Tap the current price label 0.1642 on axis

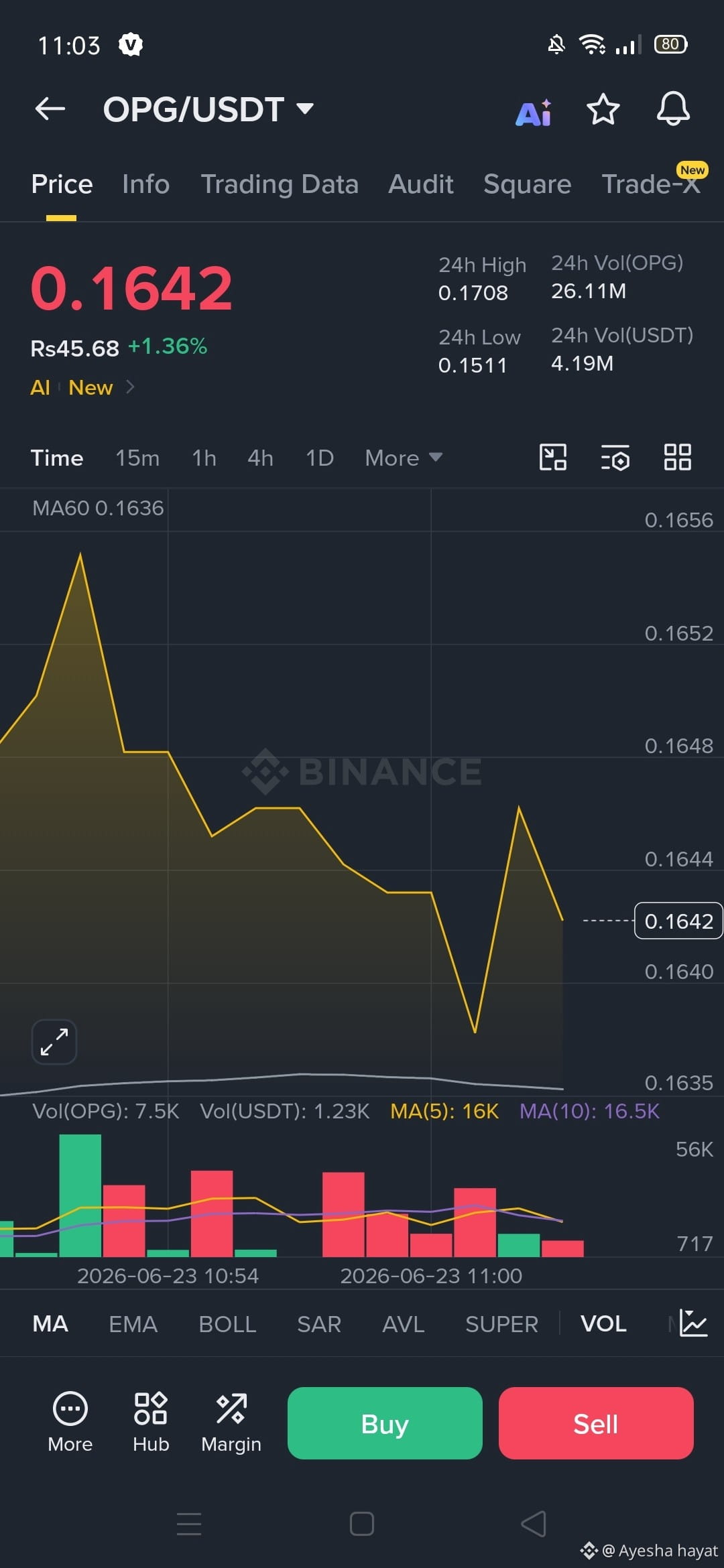[x=678, y=921]
